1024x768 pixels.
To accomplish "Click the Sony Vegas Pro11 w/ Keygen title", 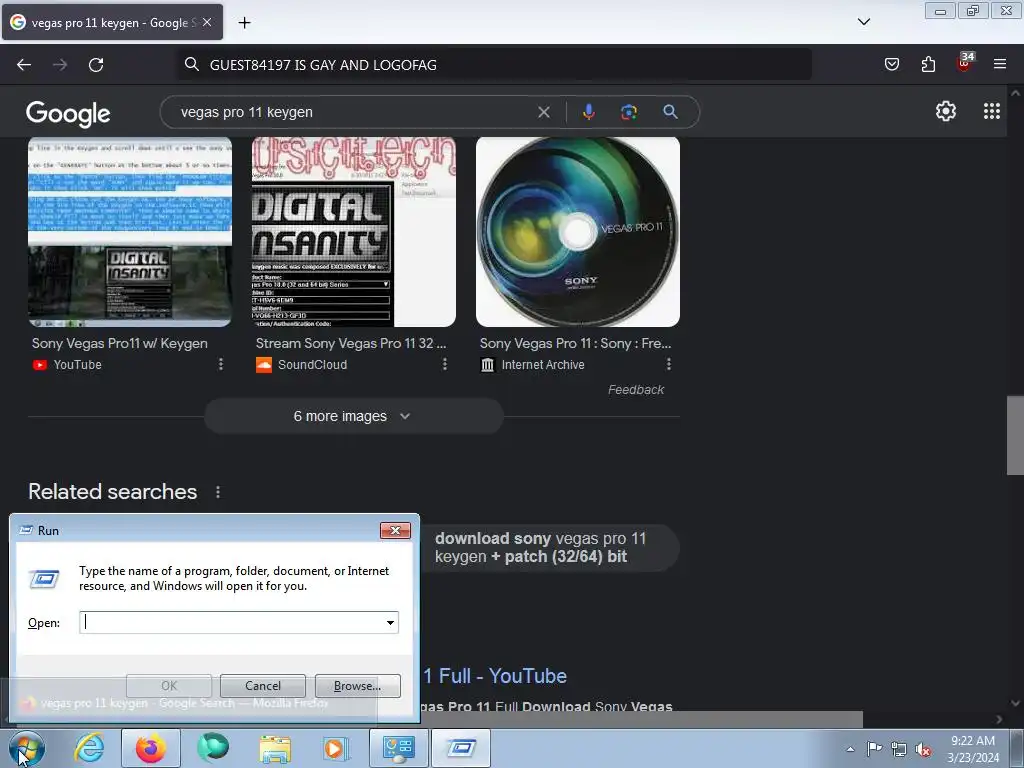I will 120,344.
